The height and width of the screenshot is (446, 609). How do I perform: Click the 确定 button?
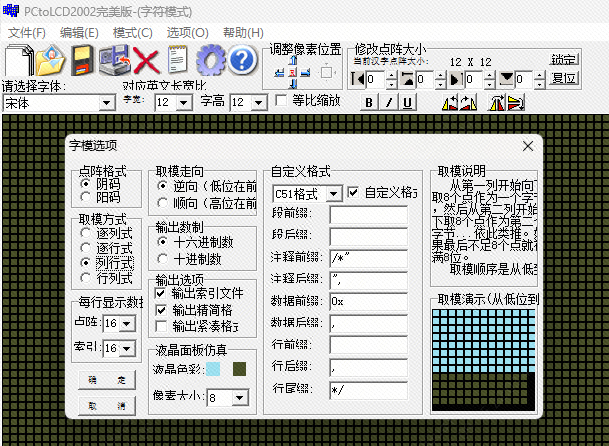pyautogui.click(x=107, y=380)
